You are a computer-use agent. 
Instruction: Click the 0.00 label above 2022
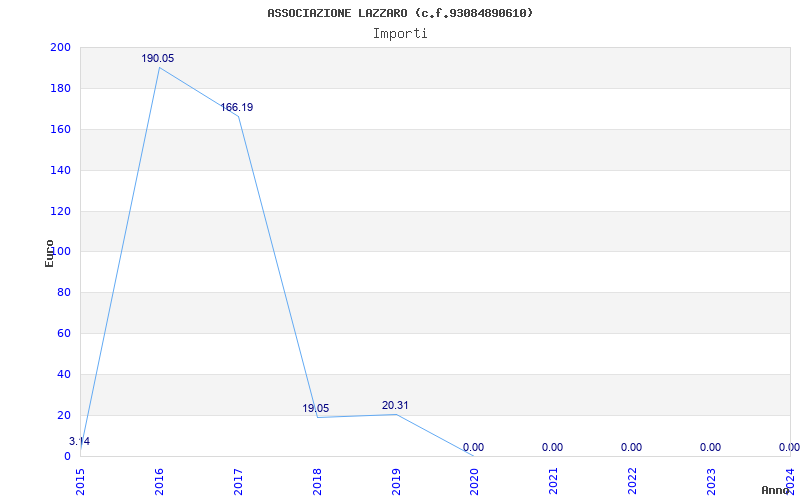point(632,447)
